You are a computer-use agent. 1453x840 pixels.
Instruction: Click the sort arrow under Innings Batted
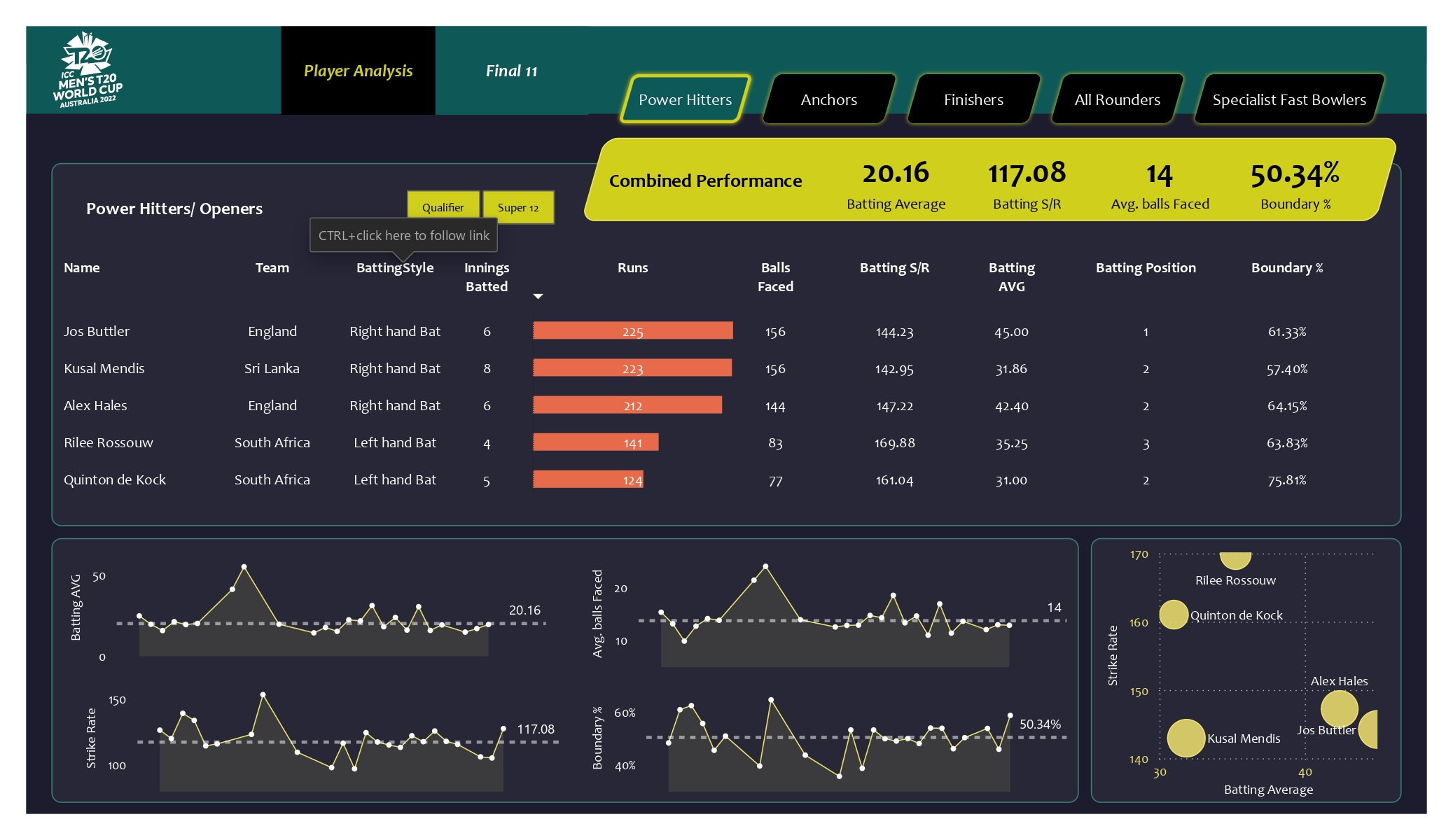(538, 296)
